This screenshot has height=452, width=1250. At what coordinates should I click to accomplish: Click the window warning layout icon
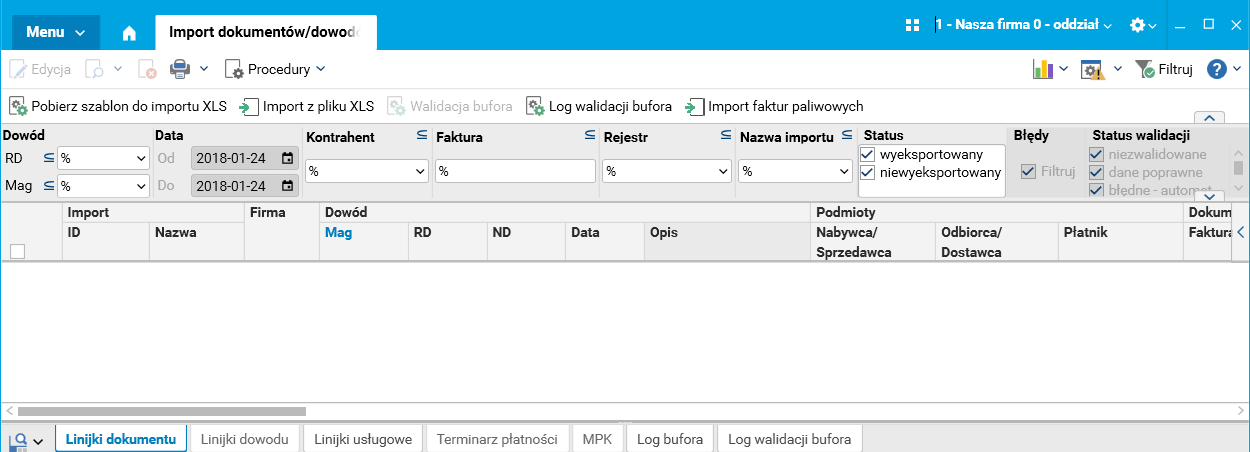coord(1092,69)
